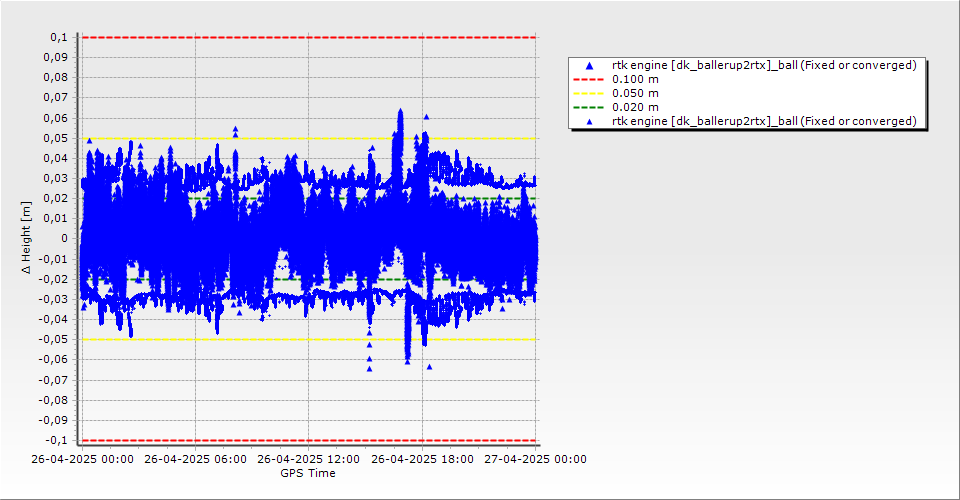Click the -0,01 y-axis tick label
The height and width of the screenshot is (500, 960).
pyautogui.click(x=54, y=259)
